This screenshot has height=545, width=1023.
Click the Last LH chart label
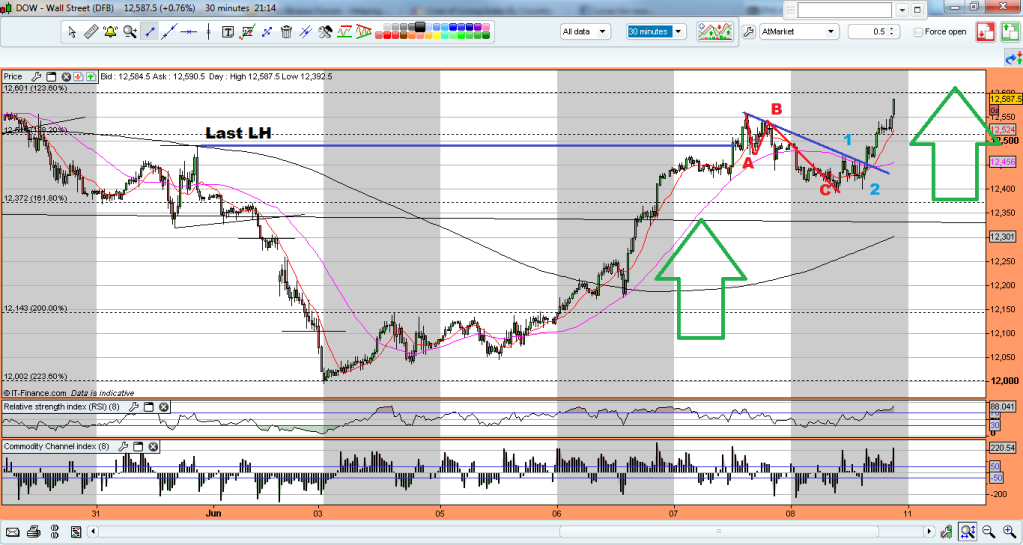coord(238,133)
